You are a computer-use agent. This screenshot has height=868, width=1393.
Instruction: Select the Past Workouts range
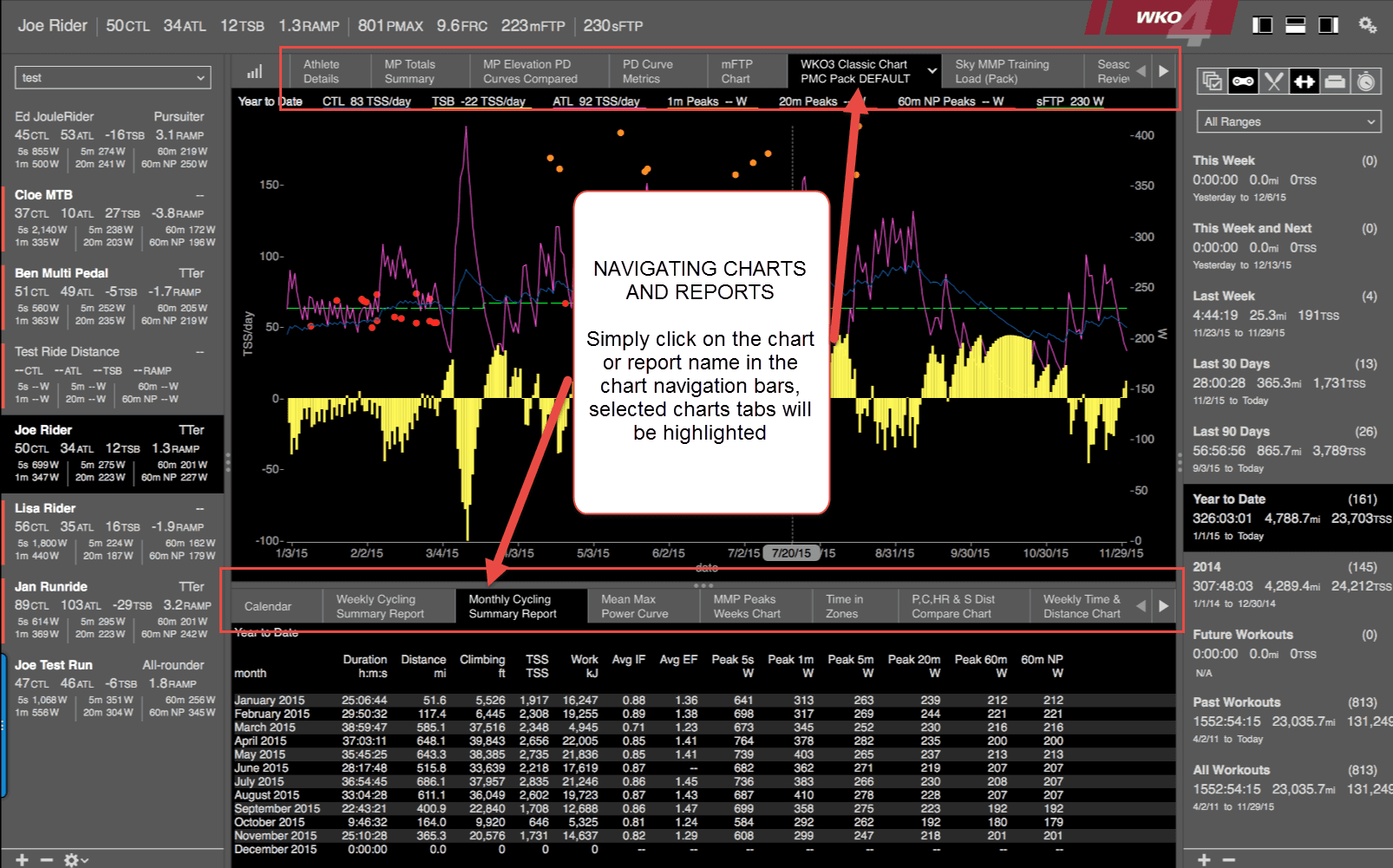[x=1287, y=721]
